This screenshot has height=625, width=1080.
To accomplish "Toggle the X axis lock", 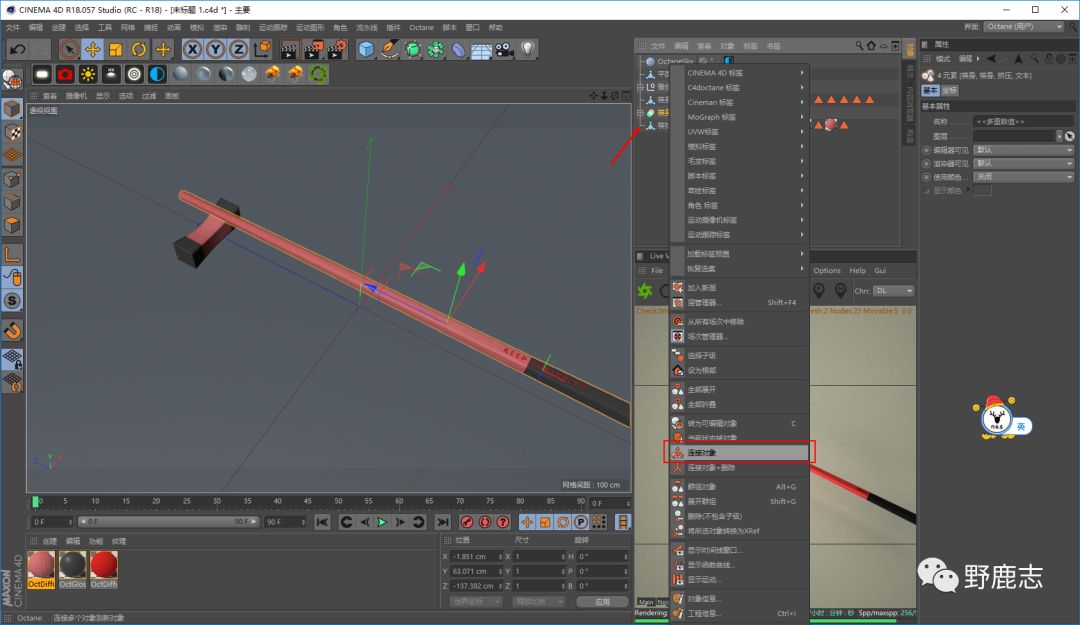I will pyautogui.click(x=192, y=49).
